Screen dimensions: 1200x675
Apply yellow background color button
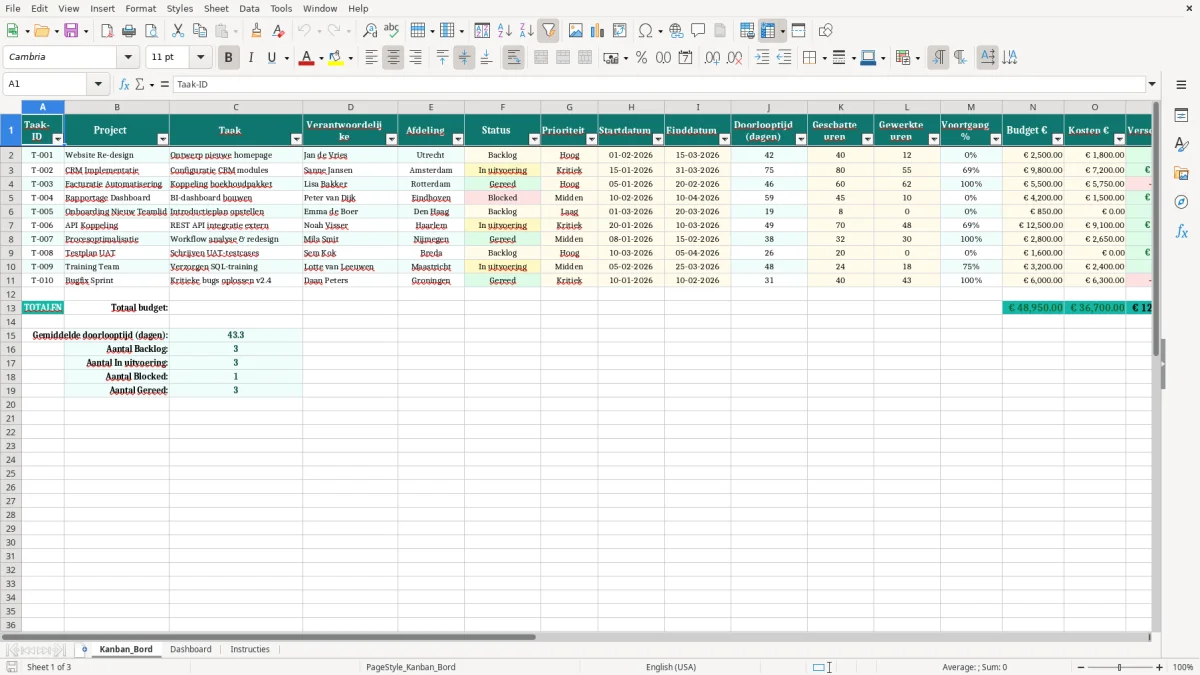click(336, 58)
